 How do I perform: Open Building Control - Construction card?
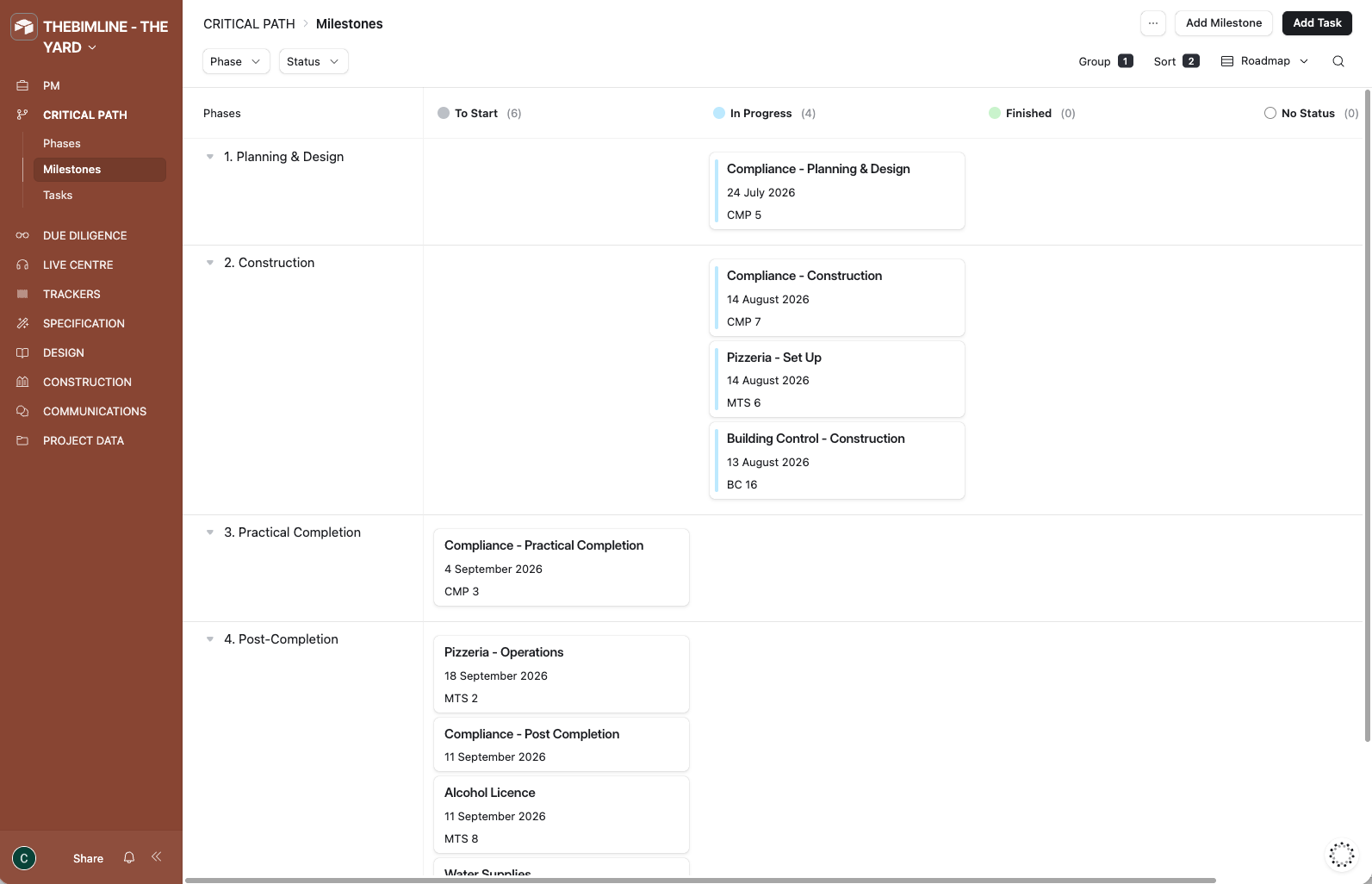pyautogui.click(x=837, y=460)
